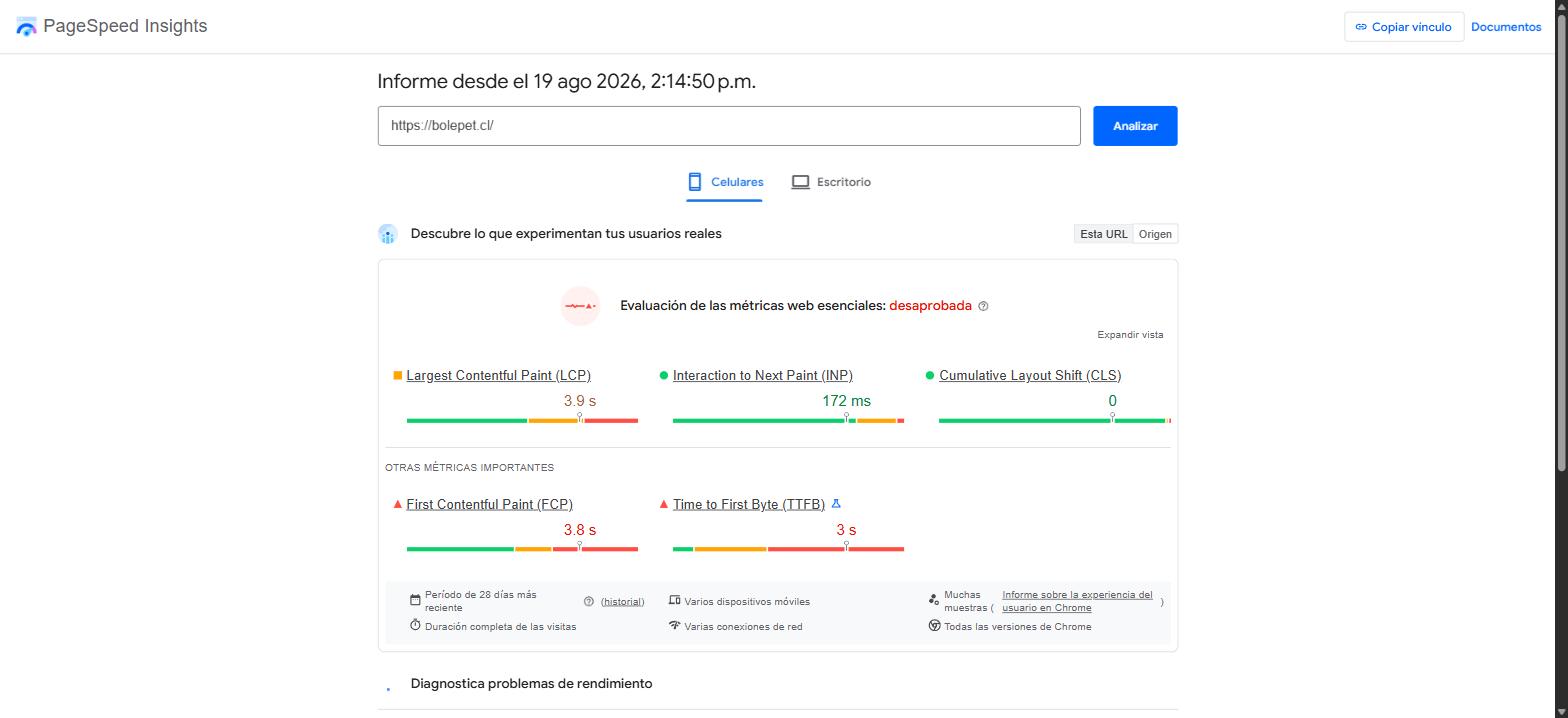The image size is (1568, 718).
Task: Click the LCP value 3.9 s
Action: click(580, 401)
